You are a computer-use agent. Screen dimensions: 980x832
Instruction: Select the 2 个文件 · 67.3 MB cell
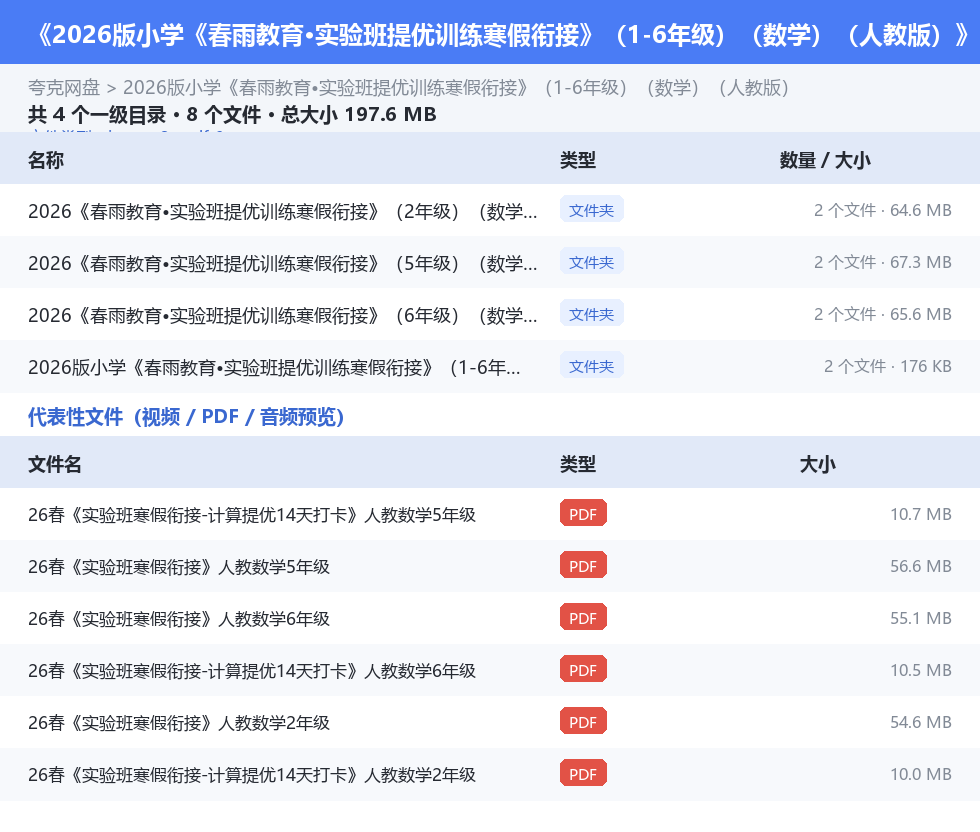point(882,262)
